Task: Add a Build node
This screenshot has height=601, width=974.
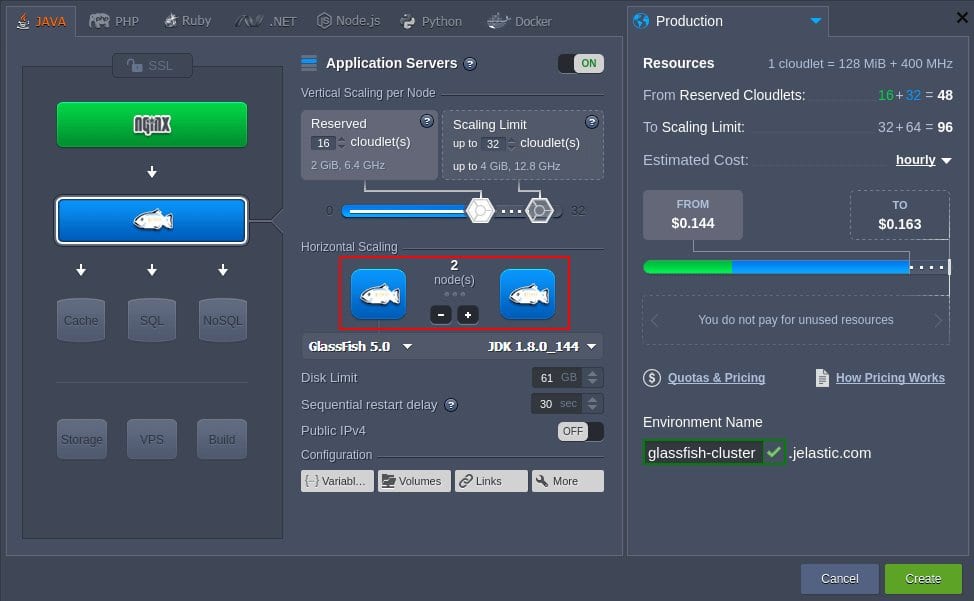Action: pos(222,440)
